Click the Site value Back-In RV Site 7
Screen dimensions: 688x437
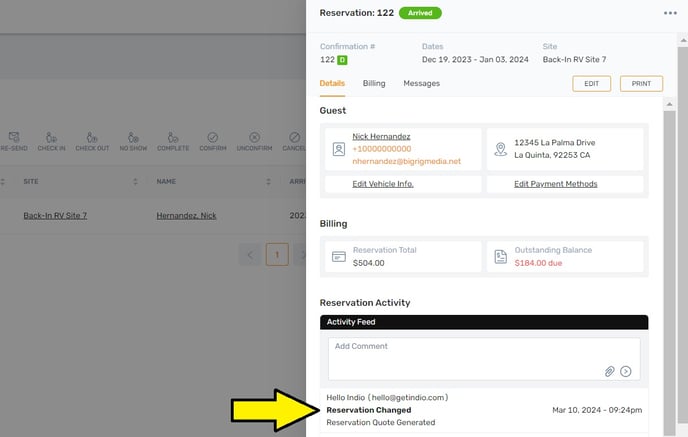click(x=574, y=60)
